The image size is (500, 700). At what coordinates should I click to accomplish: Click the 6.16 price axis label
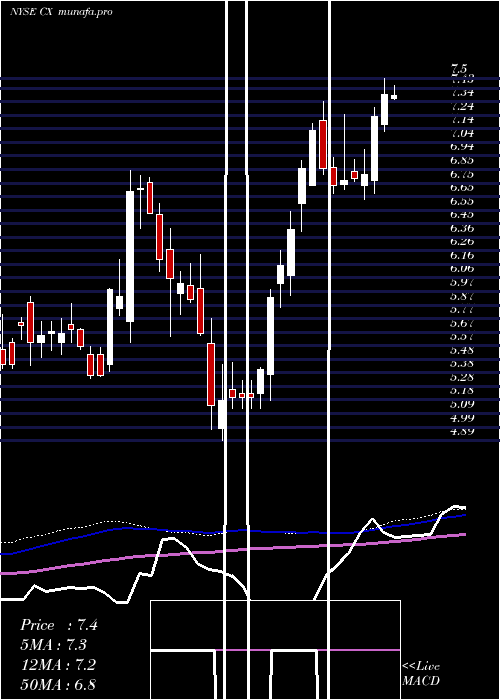(x=462, y=255)
